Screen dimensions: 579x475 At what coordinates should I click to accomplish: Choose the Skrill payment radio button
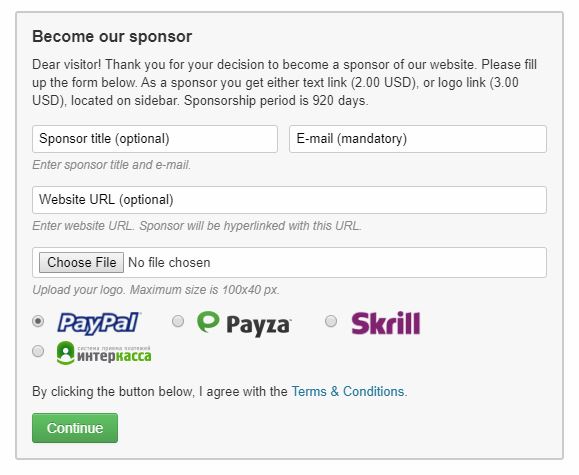[x=331, y=321]
